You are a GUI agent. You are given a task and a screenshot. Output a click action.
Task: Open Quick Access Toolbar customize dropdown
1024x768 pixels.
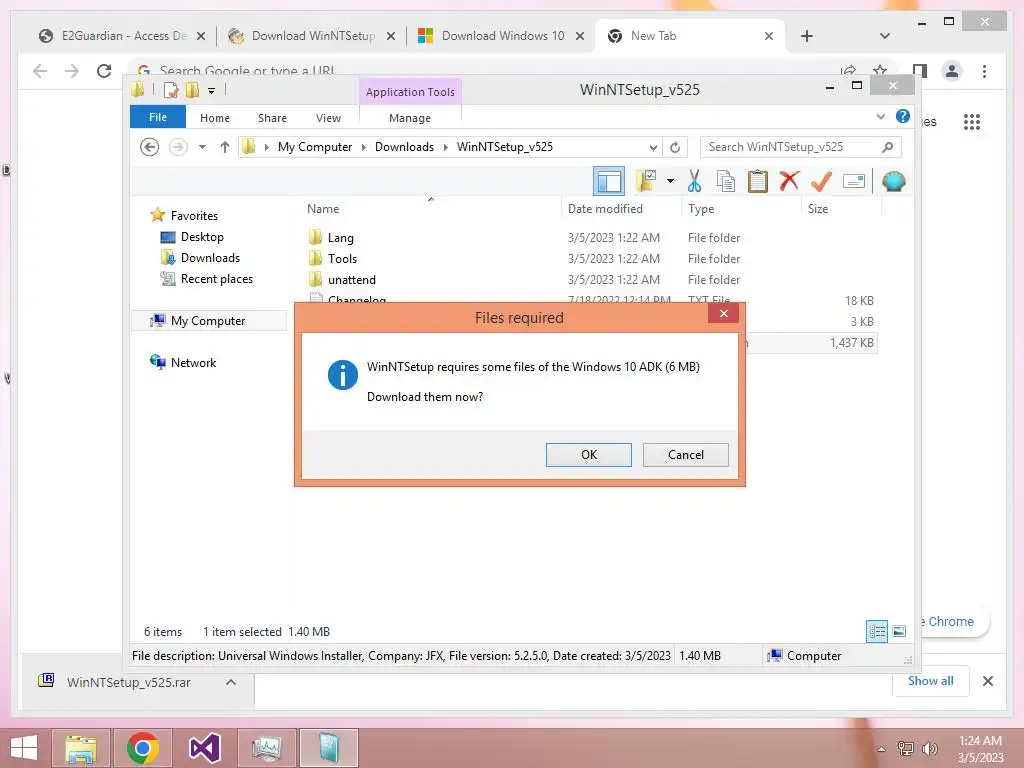(212, 90)
